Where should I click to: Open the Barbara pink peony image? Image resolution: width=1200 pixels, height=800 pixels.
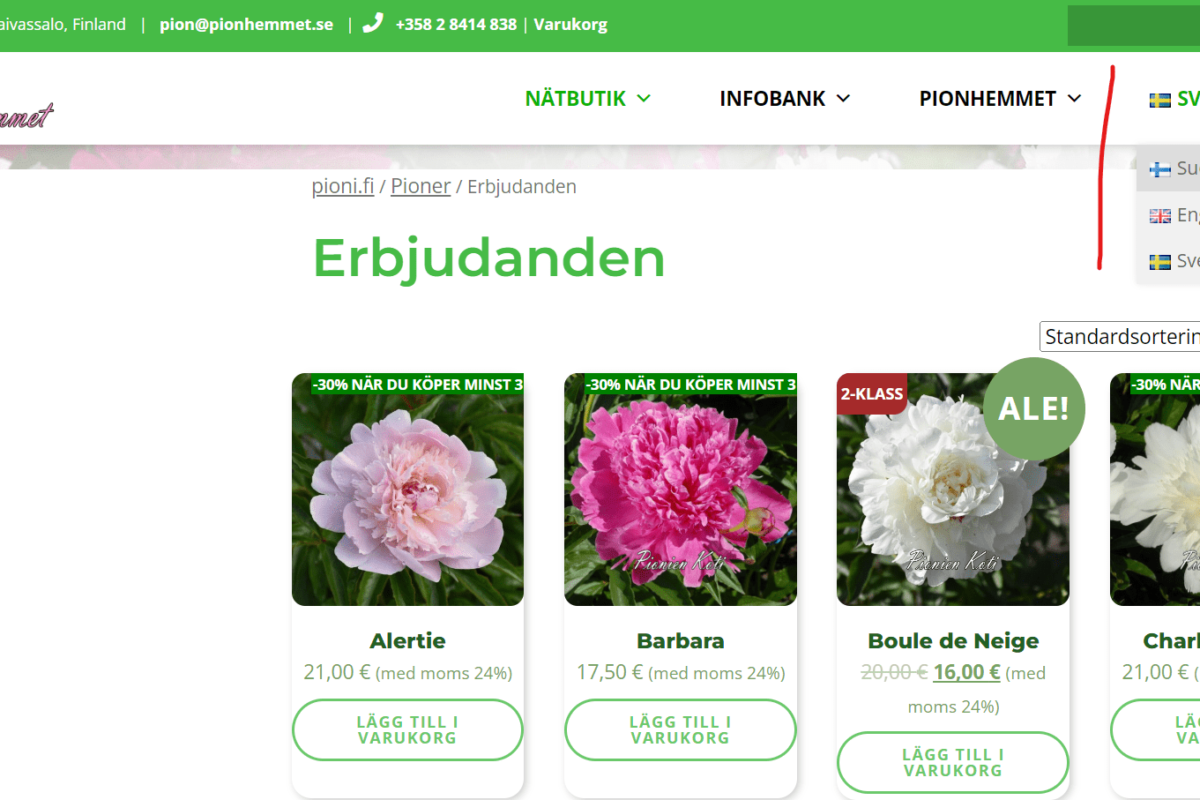point(680,490)
